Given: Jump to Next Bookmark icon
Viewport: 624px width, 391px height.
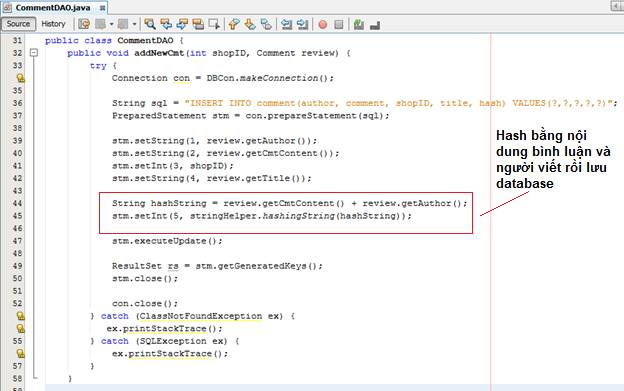Looking at the screenshot, I should pyautogui.click(x=250, y=24).
